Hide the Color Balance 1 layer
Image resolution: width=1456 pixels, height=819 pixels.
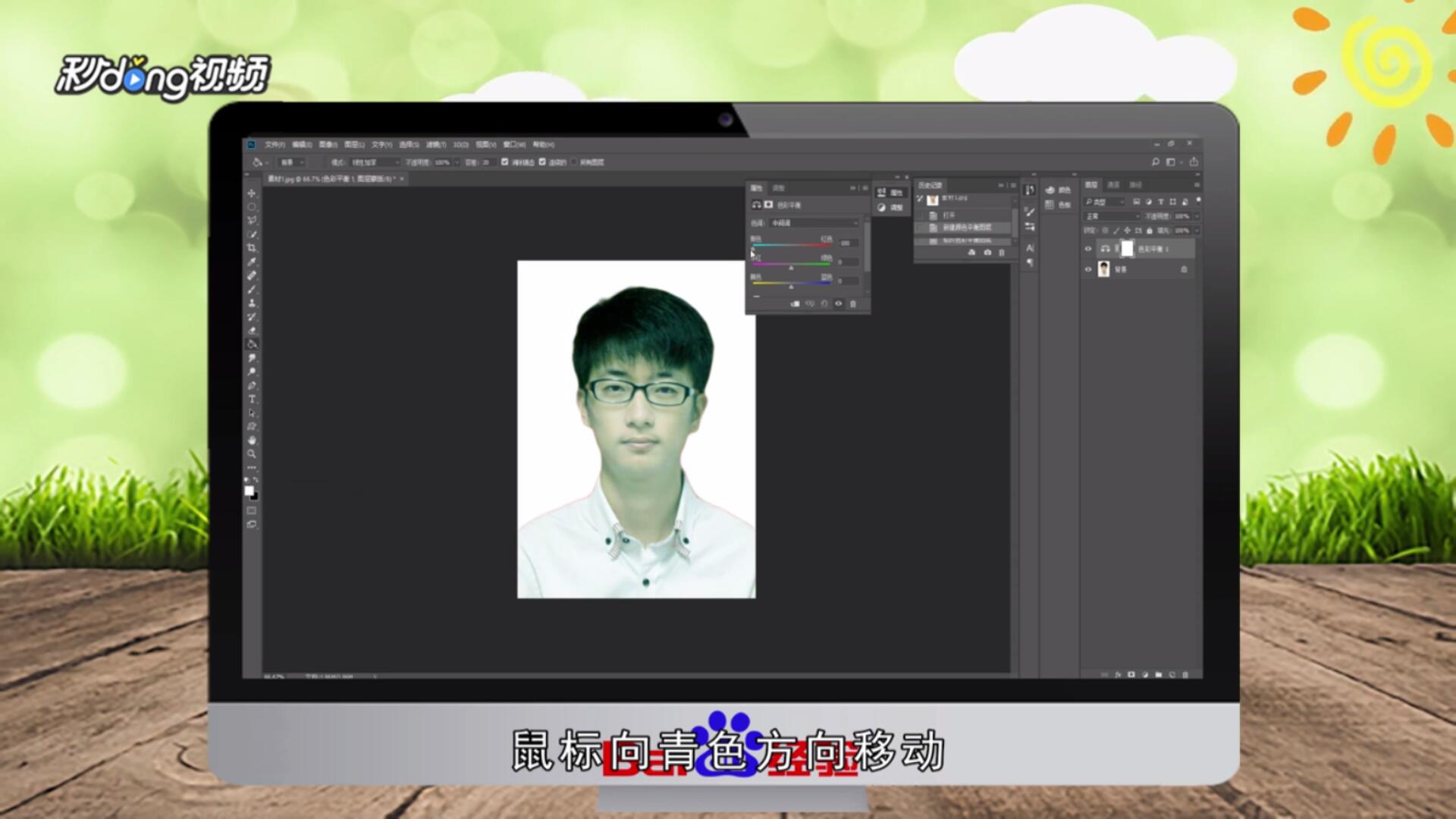(1088, 249)
